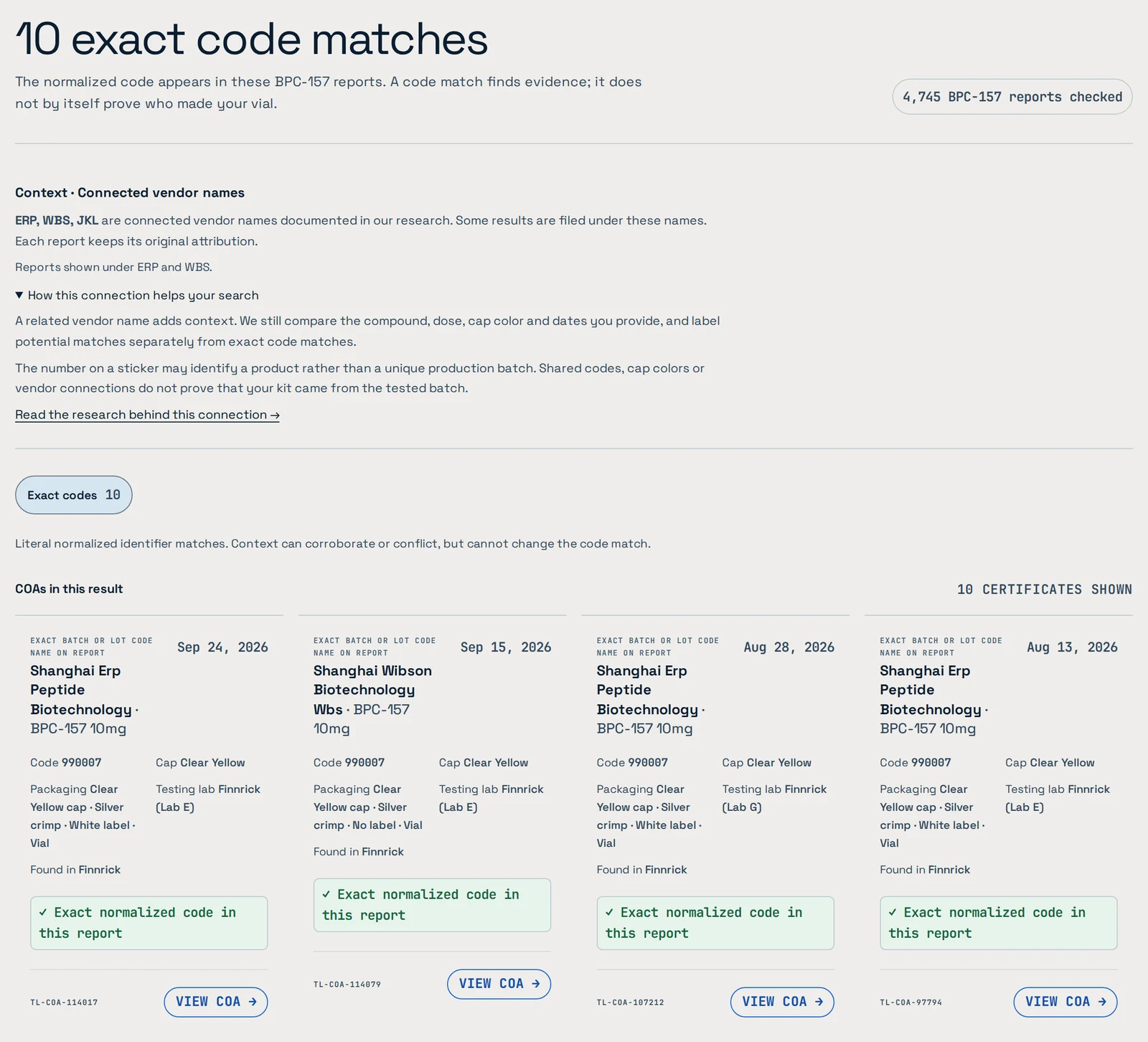Screen dimensions: 1148x1042
Task: Click the Aug 13, 2026 date
Action: coord(1072,647)
